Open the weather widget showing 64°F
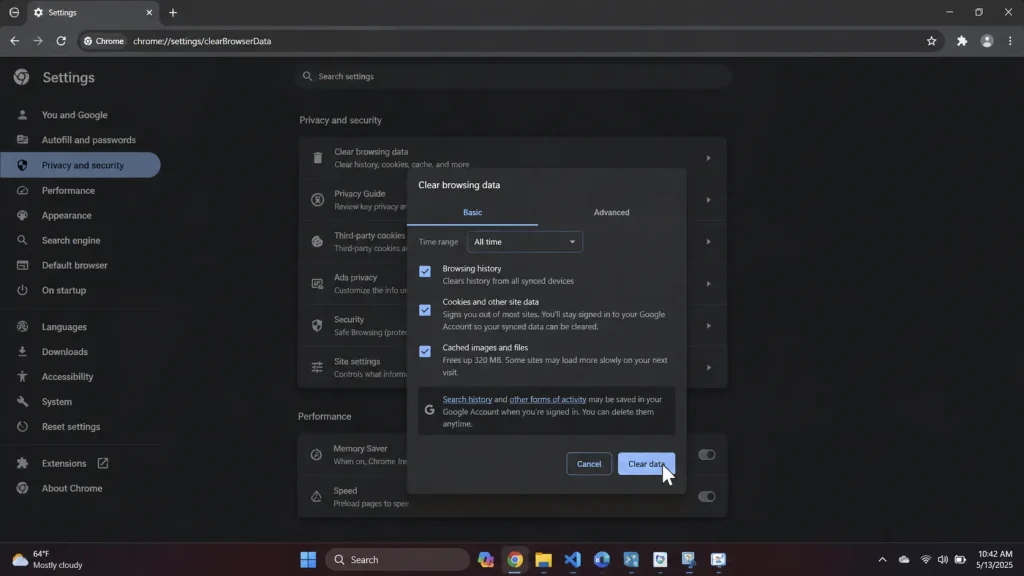 click(x=47, y=560)
